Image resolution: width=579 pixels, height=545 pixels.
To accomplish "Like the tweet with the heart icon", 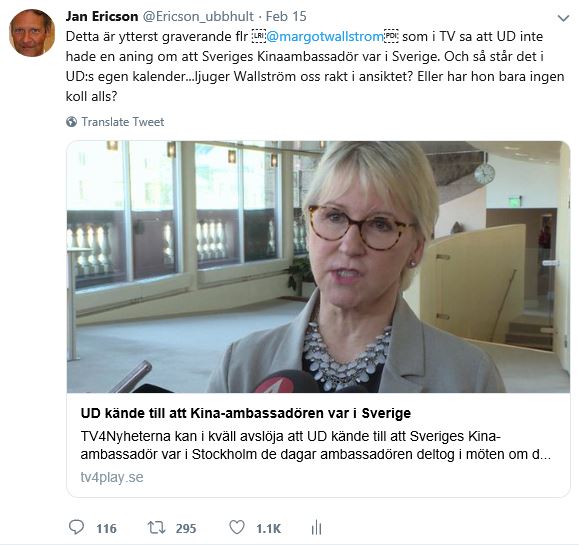I will (237, 527).
